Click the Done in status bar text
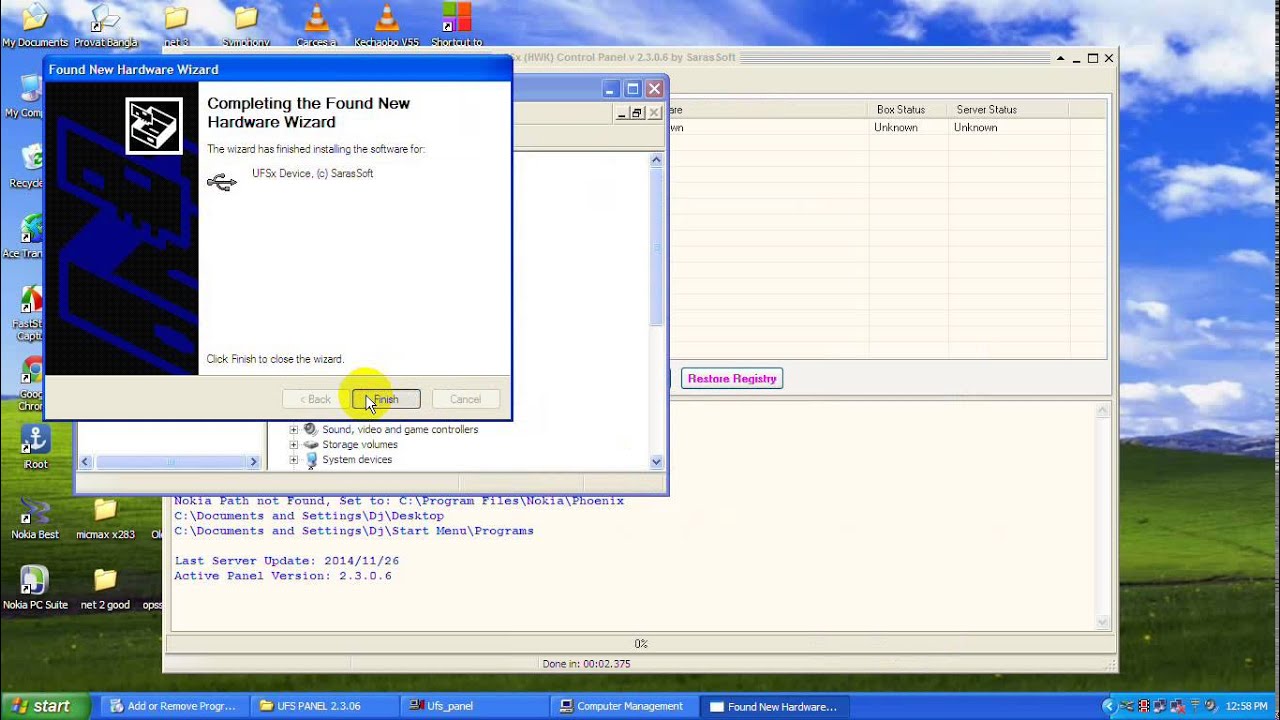This screenshot has height=720, width=1280. click(586, 664)
